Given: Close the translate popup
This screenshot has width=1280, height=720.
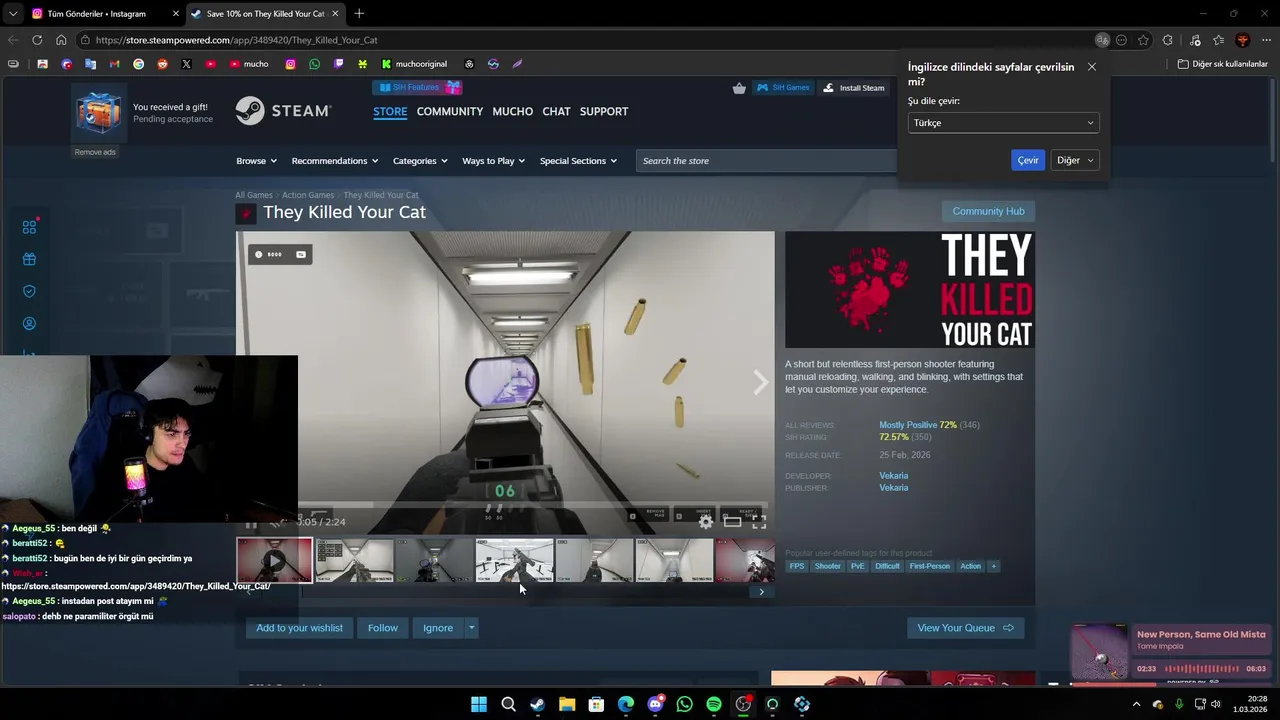Looking at the screenshot, I should click(x=1091, y=67).
